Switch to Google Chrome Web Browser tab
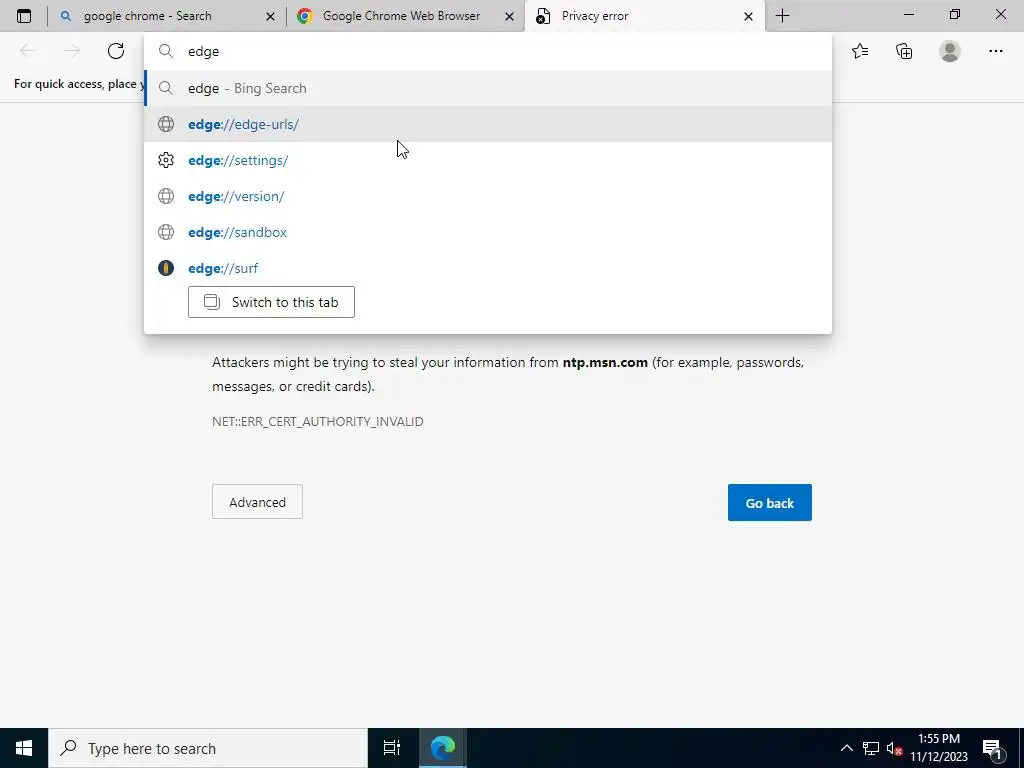Viewport: 1024px width, 768px height. (x=405, y=16)
